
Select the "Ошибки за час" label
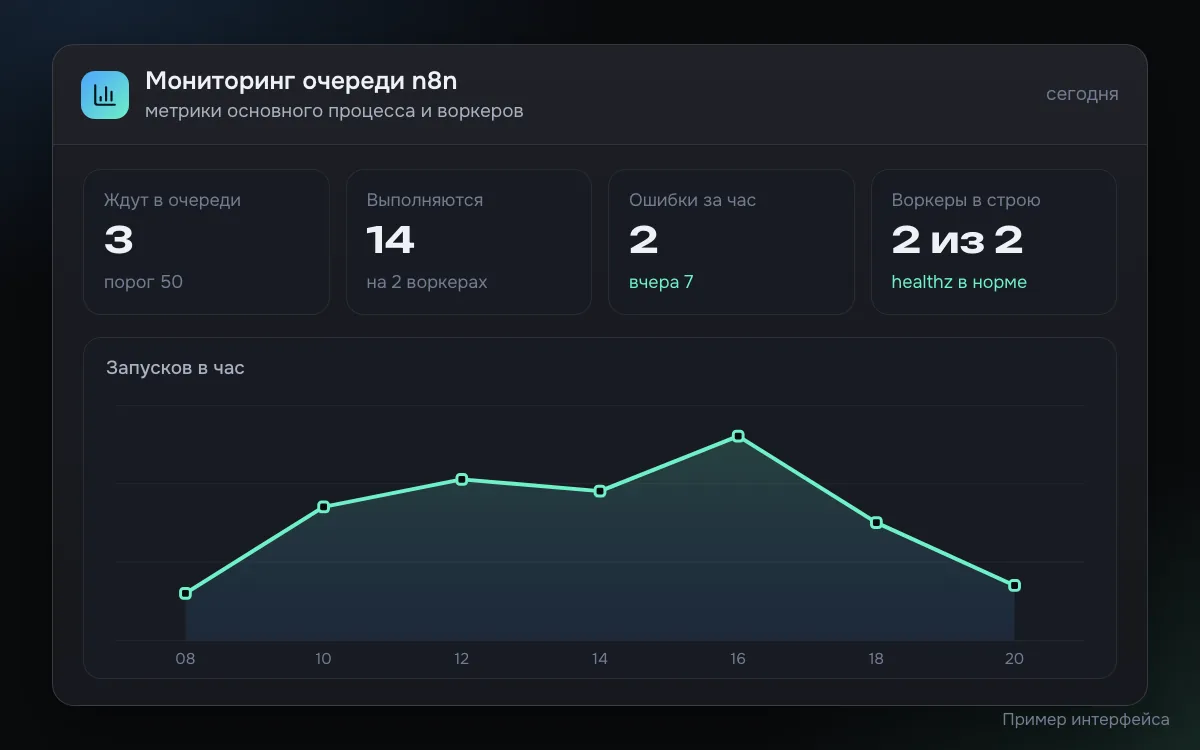pos(692,200)
